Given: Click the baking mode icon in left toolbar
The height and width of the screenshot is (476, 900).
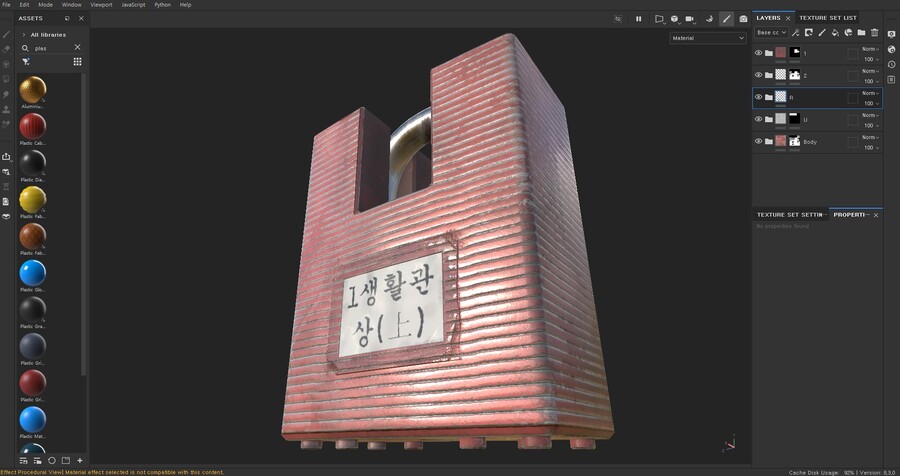Looking at the screenshot, I should (x=6, y=187).
